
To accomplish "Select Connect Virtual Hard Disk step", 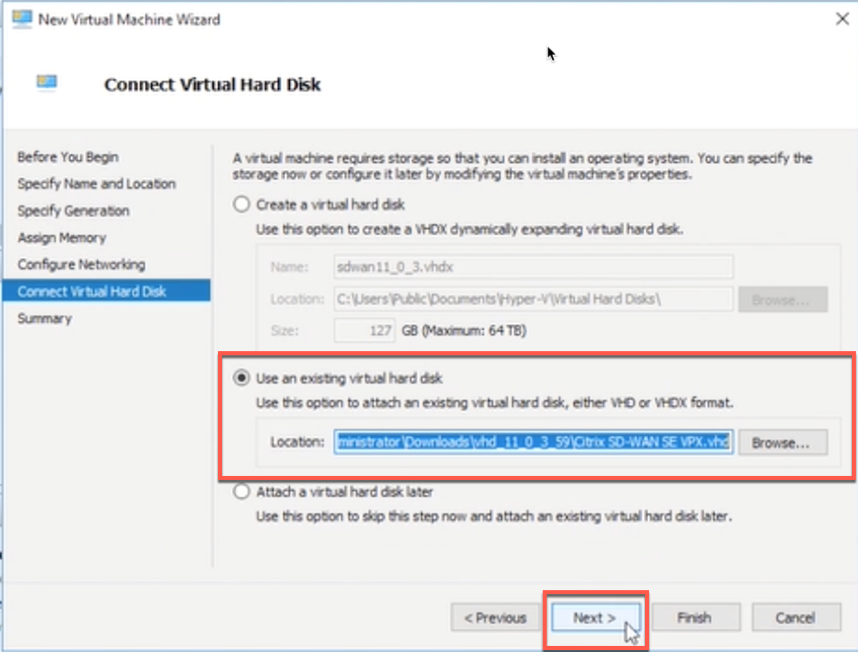I will tap(106, 291).
